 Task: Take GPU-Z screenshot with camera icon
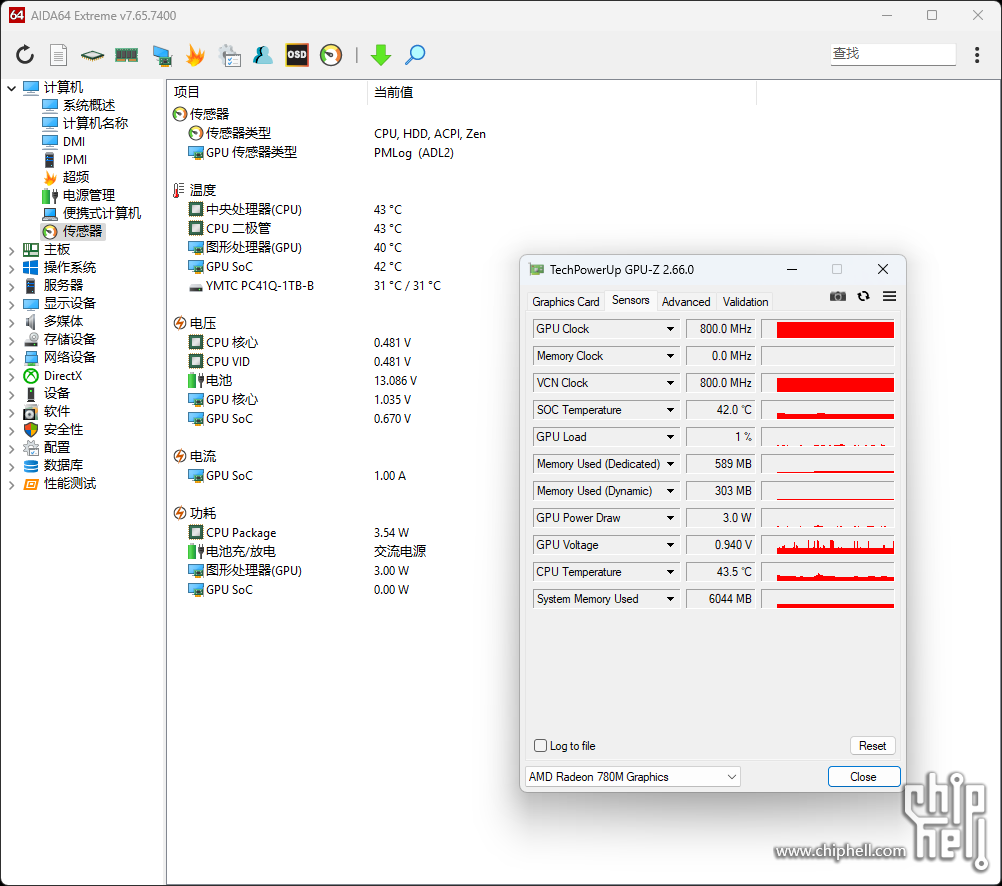point(838,296)
